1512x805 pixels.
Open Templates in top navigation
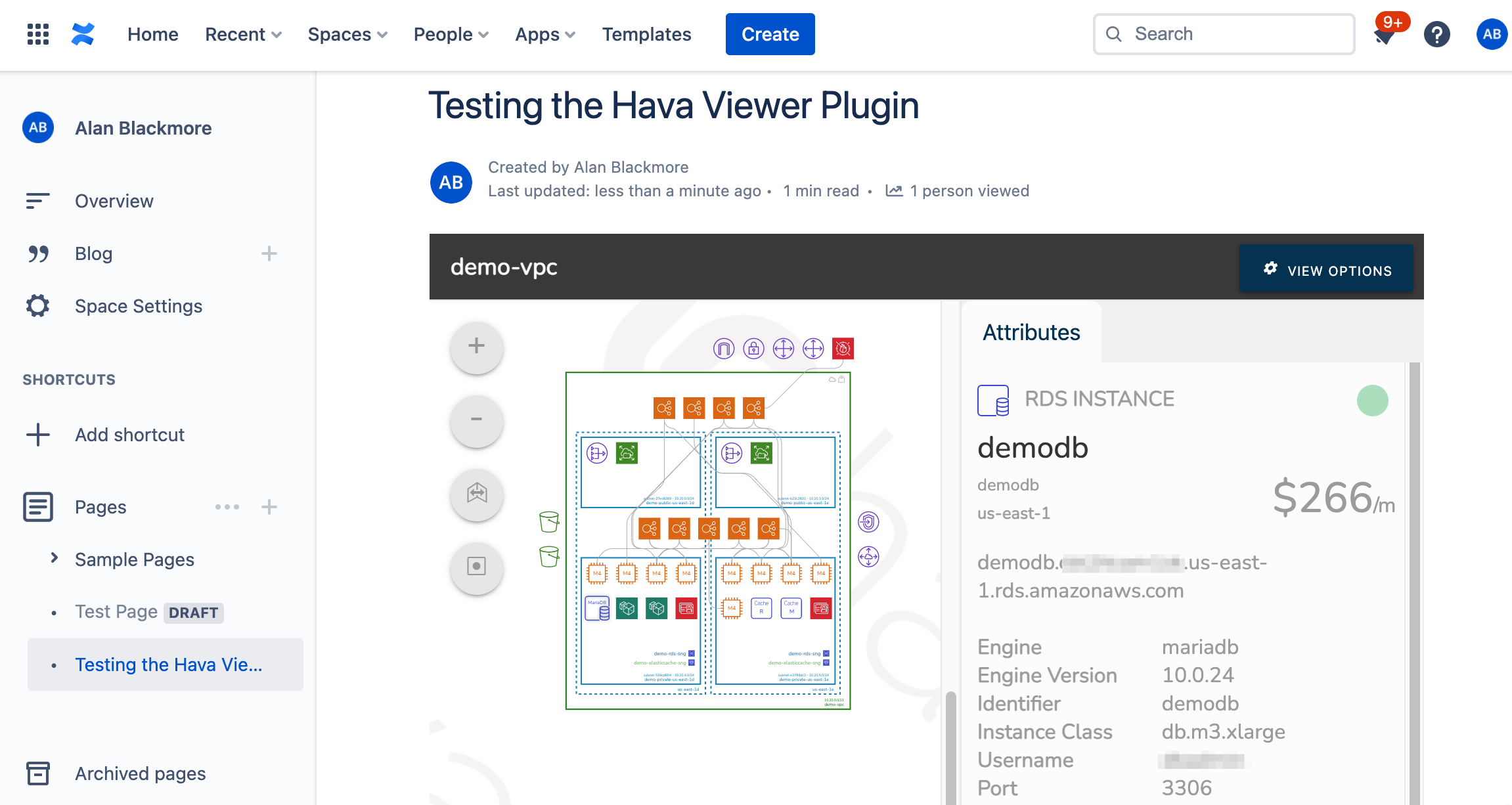pos(647,34)
